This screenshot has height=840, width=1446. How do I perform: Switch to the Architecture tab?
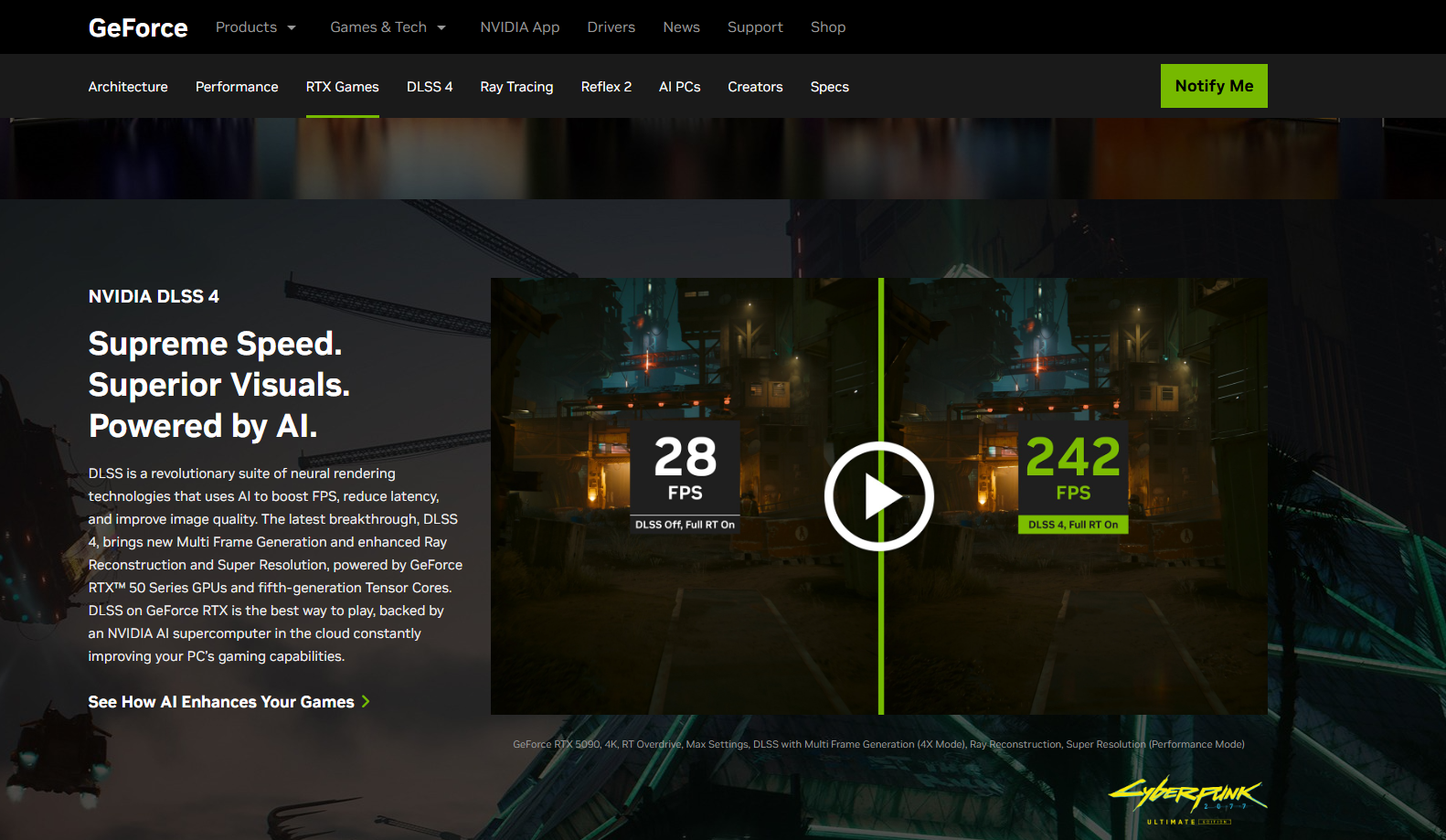[x=128, y=87]
